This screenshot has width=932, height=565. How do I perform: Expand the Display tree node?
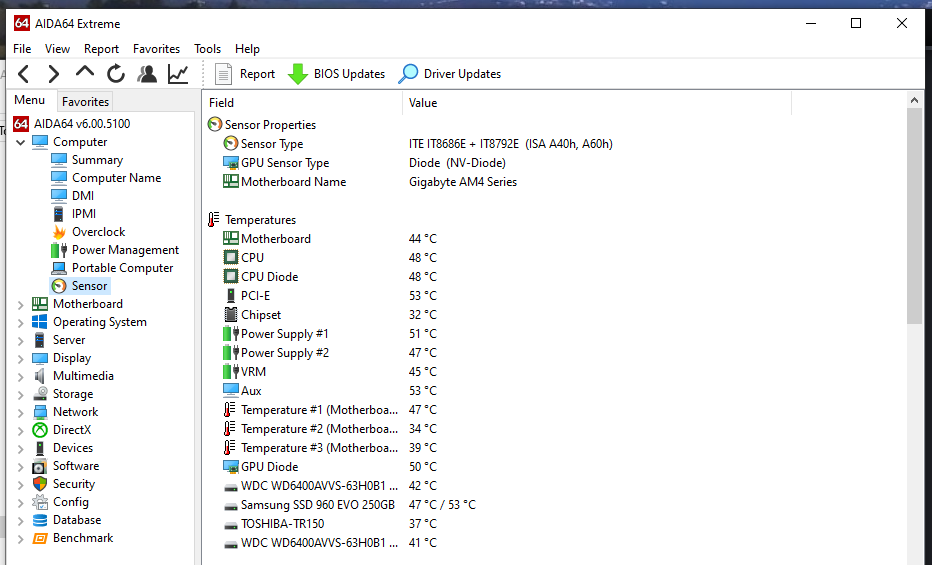coord(21,359)
